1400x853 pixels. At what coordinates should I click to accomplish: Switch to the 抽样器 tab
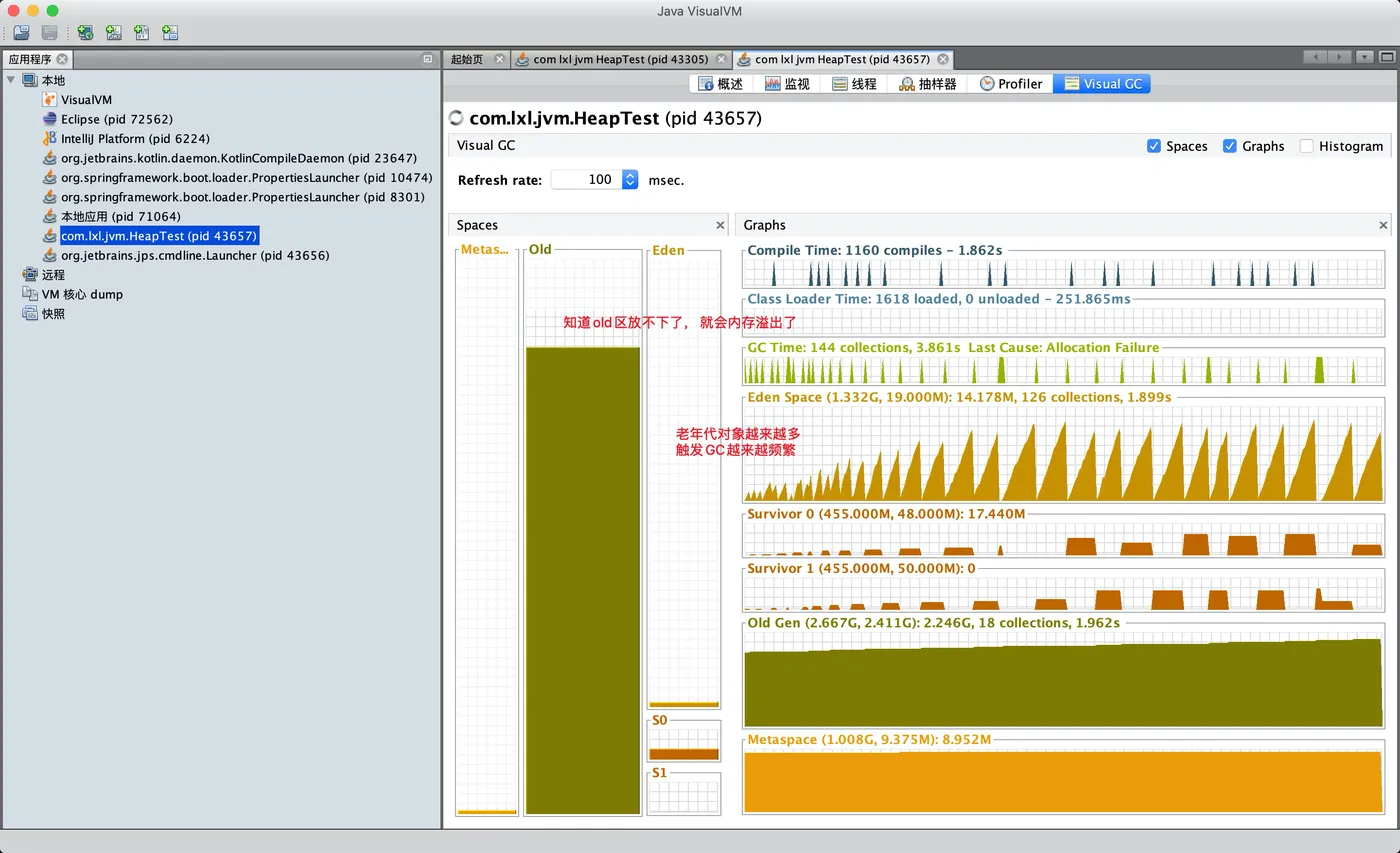(928, 84)
